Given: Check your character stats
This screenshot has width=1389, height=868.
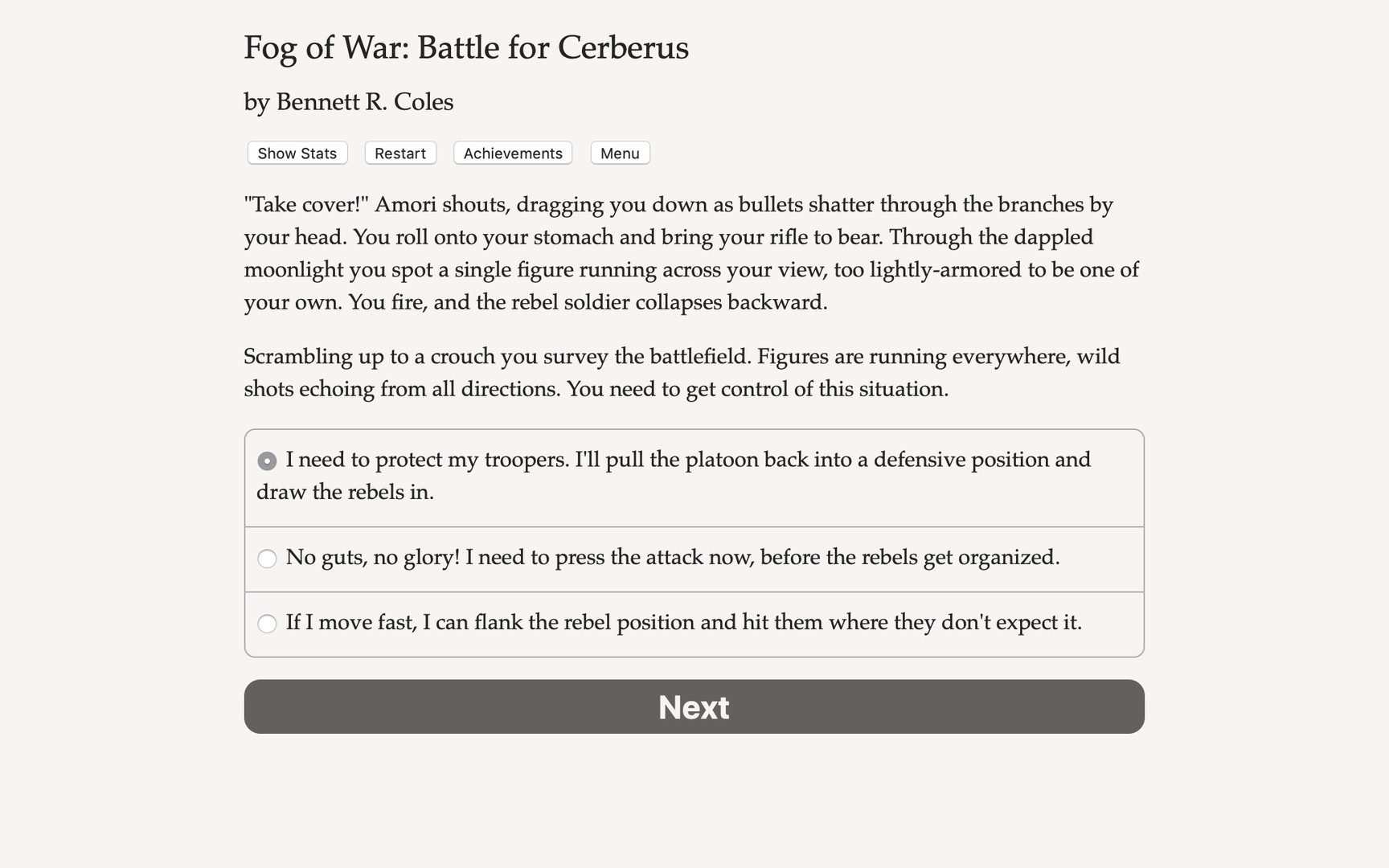Looking at the screenshot, I should 297,153.
